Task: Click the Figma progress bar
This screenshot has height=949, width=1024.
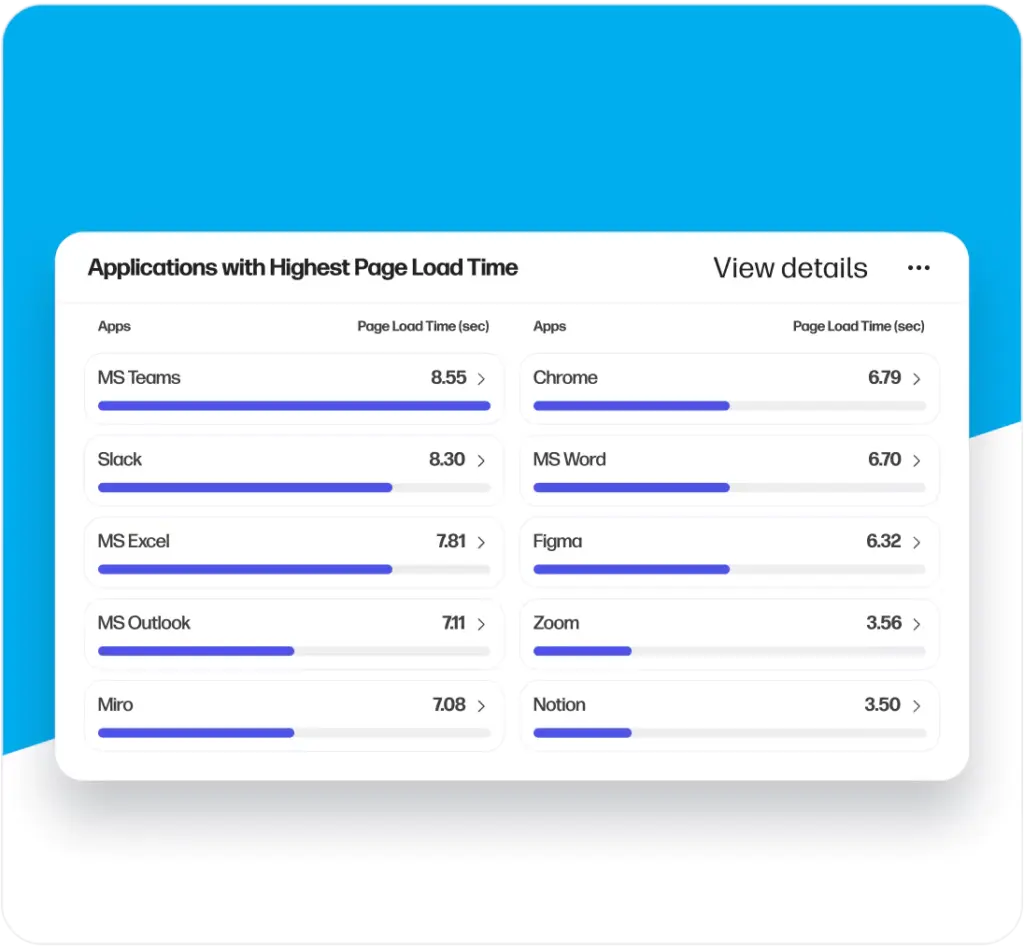Action: tap(729, 569)
